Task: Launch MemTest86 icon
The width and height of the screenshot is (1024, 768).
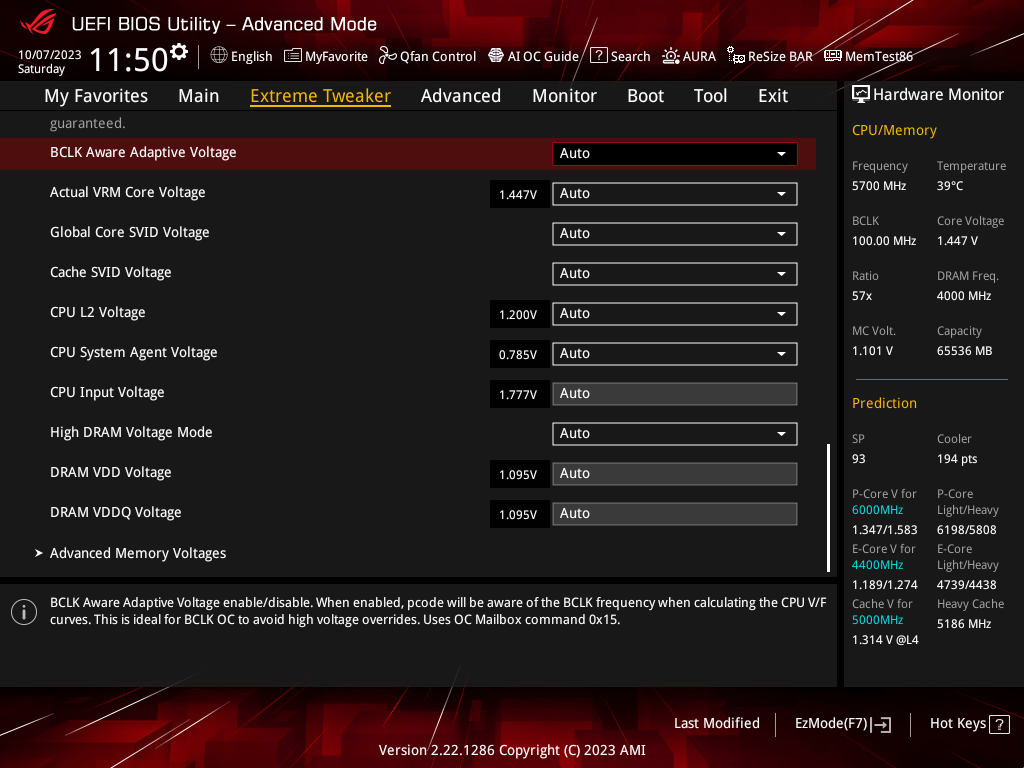Action: (833, 56)
